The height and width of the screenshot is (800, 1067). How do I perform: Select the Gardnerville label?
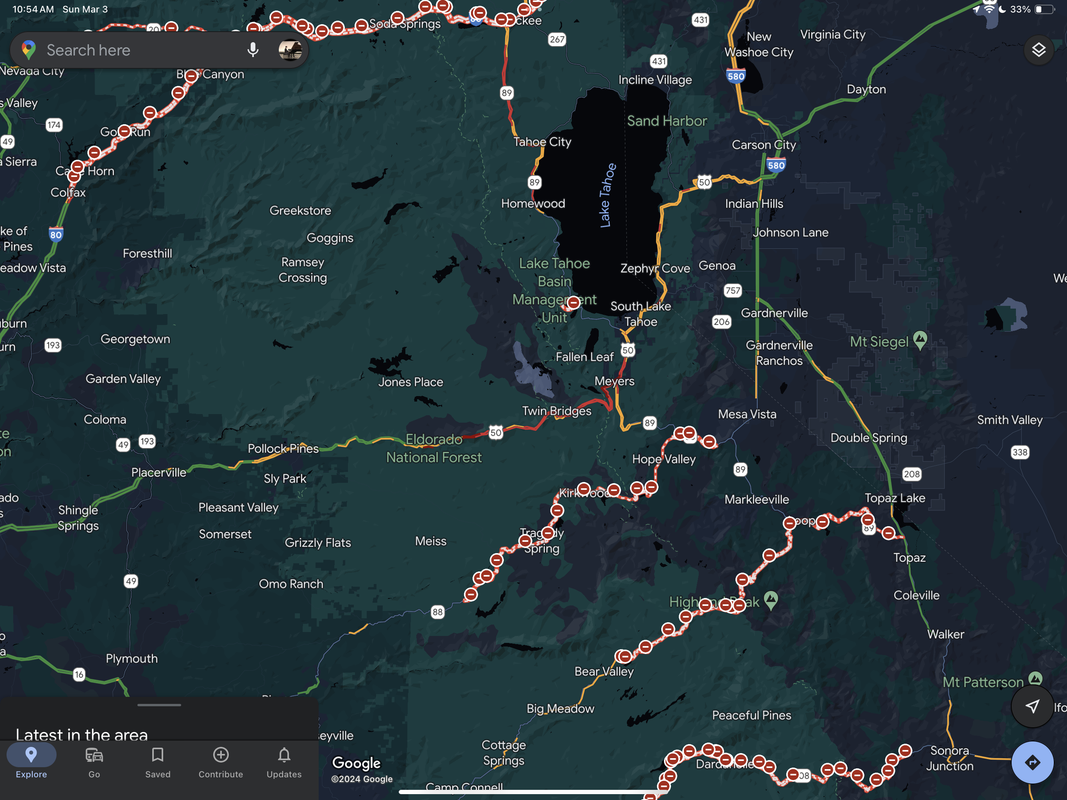coord(774,313)
